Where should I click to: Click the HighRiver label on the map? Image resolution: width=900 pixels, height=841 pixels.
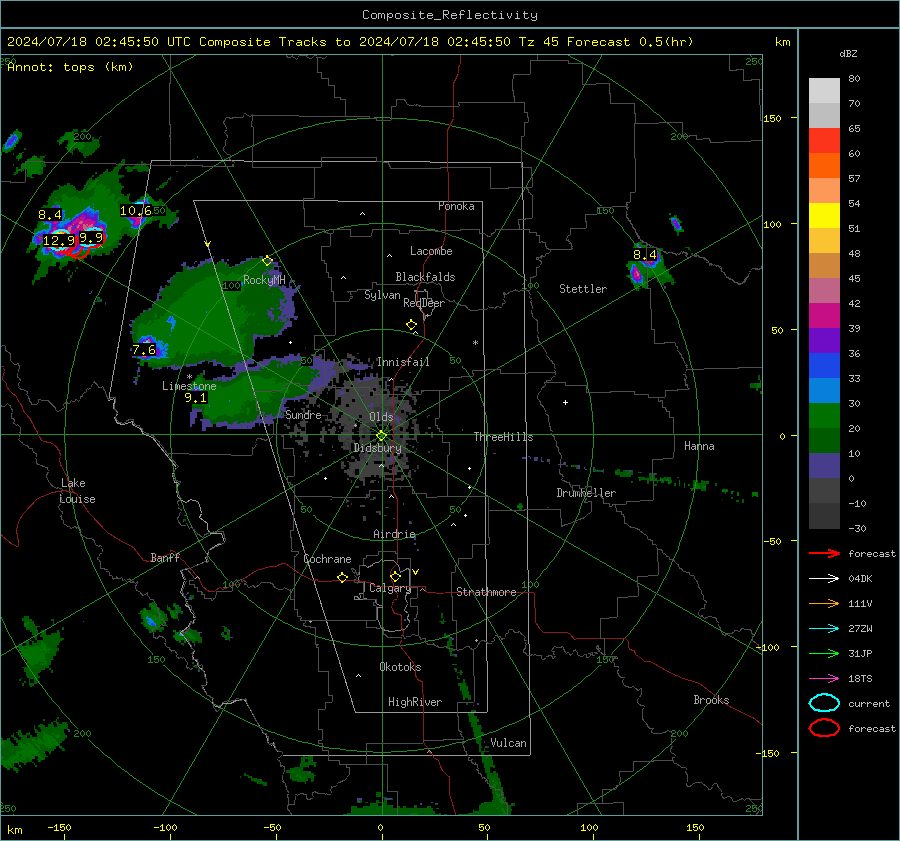415,702
